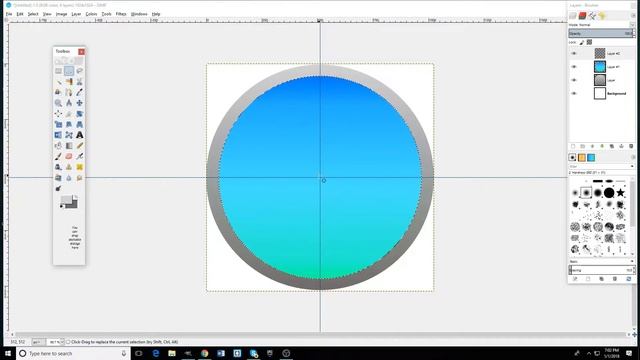Open the Brushes dock configuration menu arrow
Viewport: 640px width, 360px height.
[x=633, y=157]
